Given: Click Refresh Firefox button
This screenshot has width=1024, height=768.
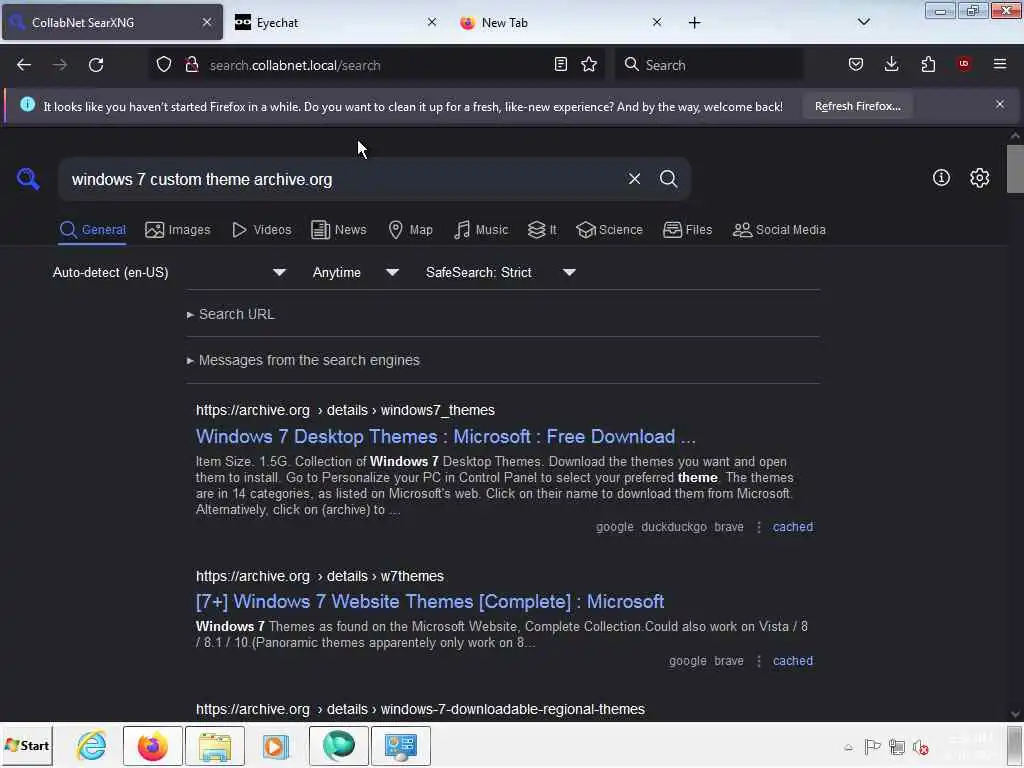Looking at the screenshot, I should coord(857,106).
